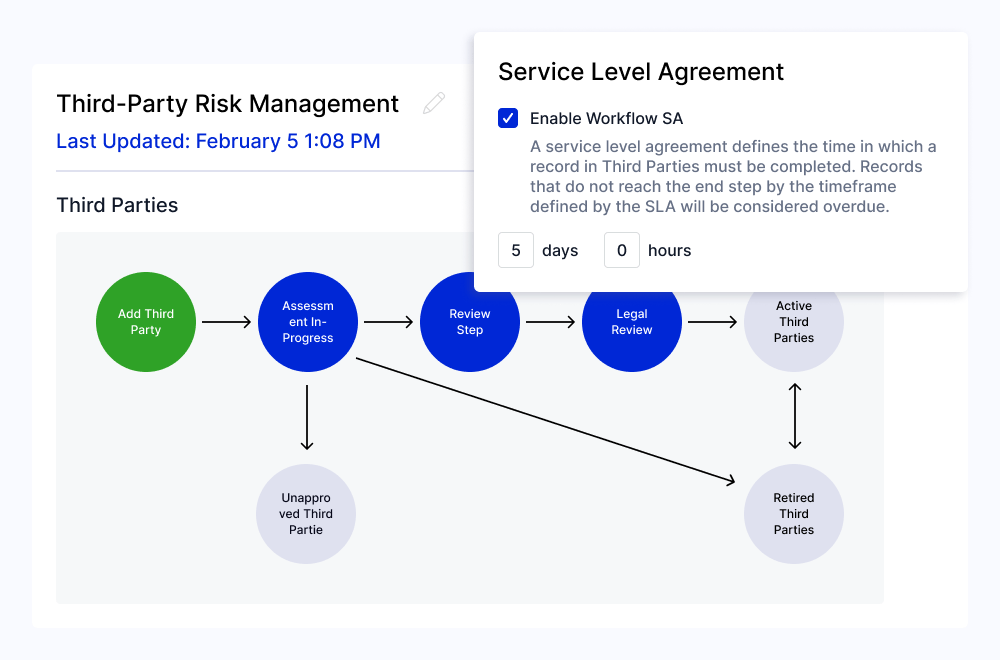Click the pencil edit icon beside the title
Screen dimensions: 1000x660
434,103
